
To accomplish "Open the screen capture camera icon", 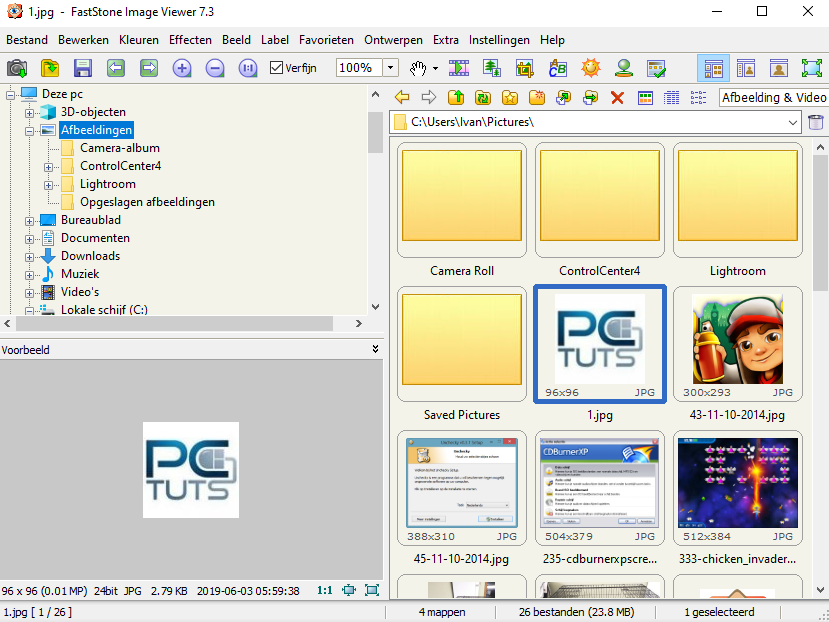I will pyautogui.click(x=17, y=68).
